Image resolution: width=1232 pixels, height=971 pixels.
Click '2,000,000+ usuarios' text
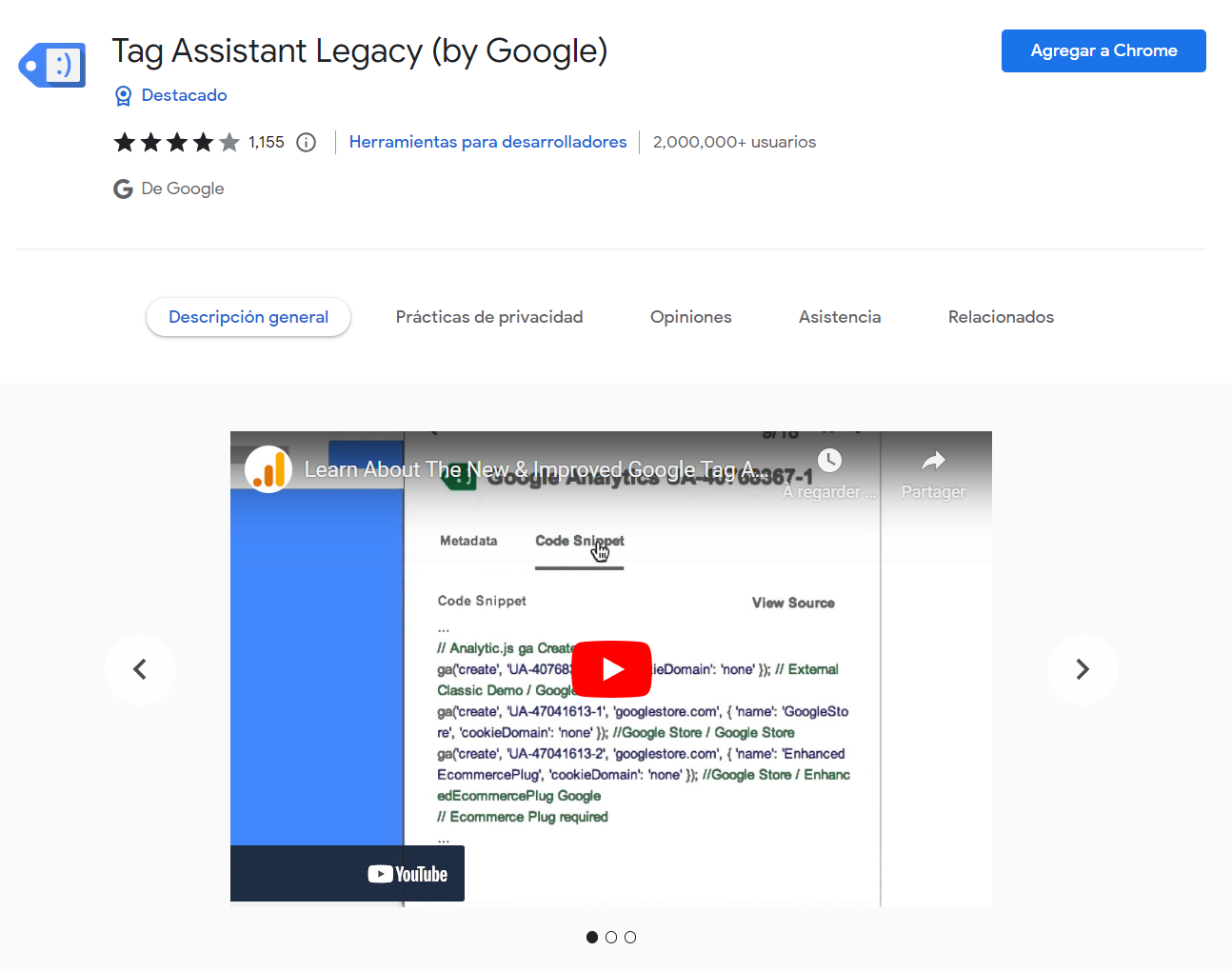point(734,142)
